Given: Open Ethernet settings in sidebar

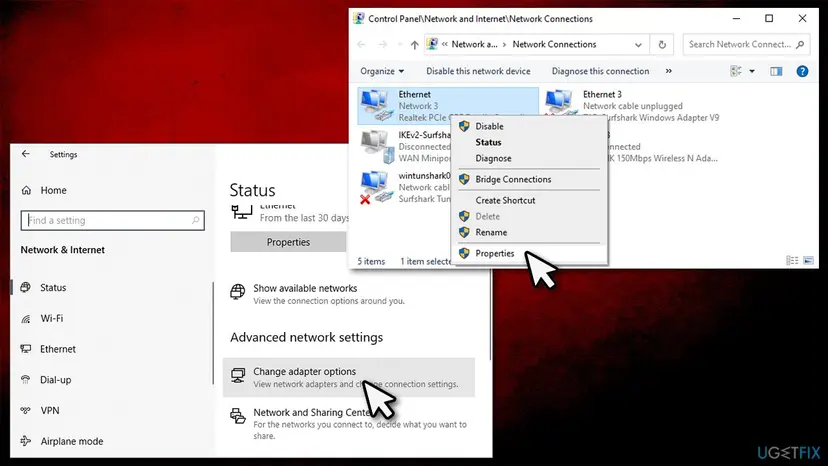Looking at the screenshot, I should coord(58,349).
